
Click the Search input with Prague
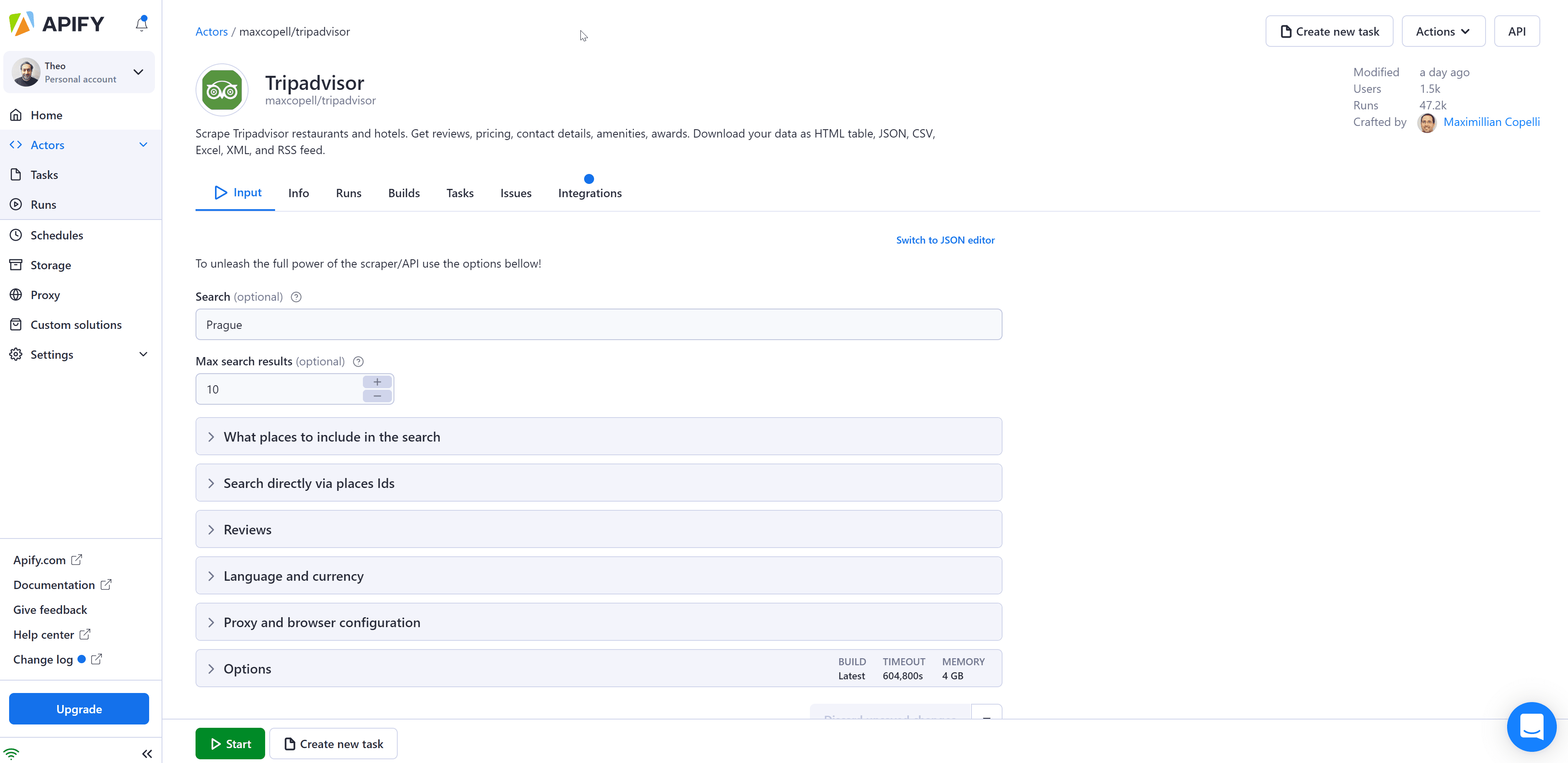598,324
